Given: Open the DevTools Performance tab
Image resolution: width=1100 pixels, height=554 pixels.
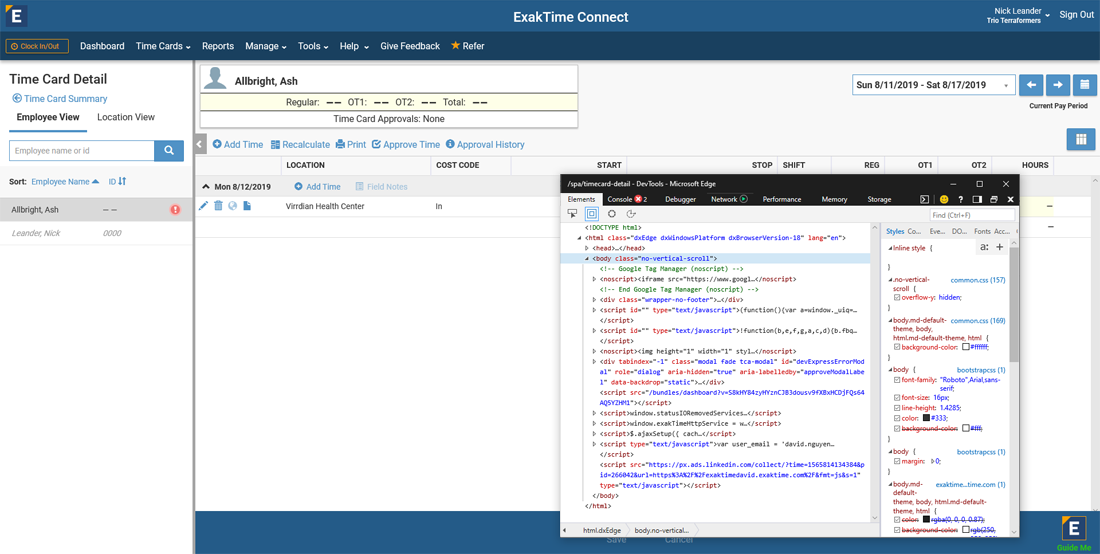Looking at the screenshot, I should tap(782, 199).
